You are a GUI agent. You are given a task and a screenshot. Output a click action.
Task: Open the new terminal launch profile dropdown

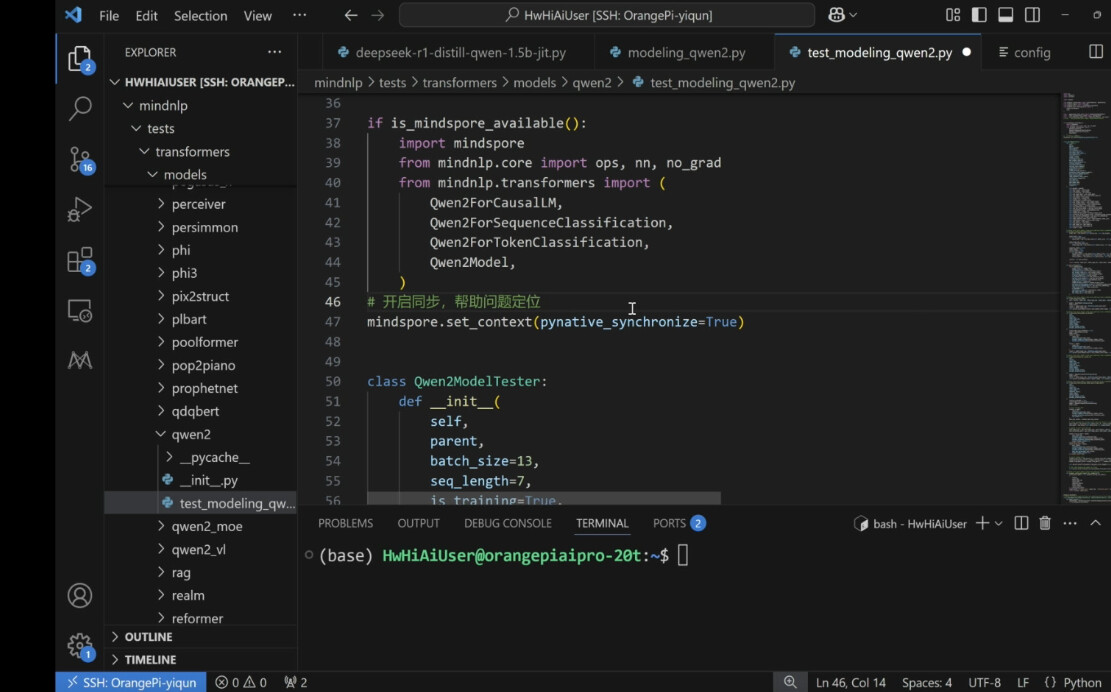tap(1000, 523)
